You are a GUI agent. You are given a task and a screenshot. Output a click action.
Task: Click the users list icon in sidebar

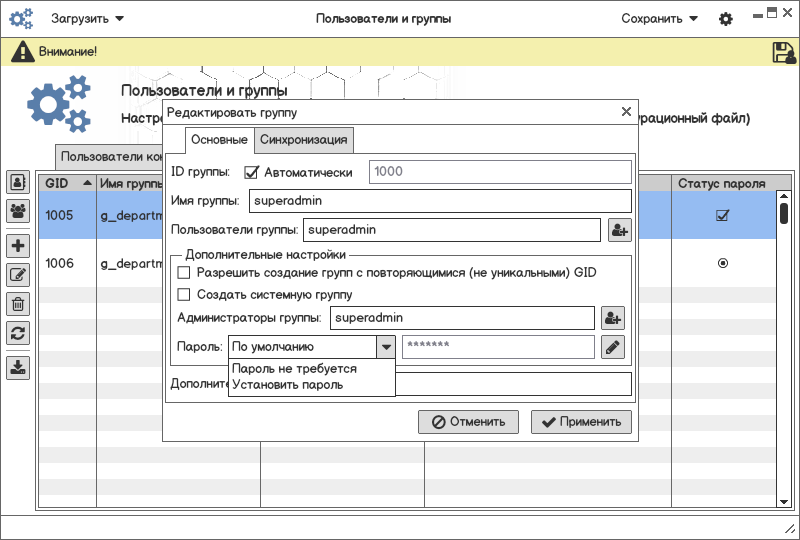18,182
